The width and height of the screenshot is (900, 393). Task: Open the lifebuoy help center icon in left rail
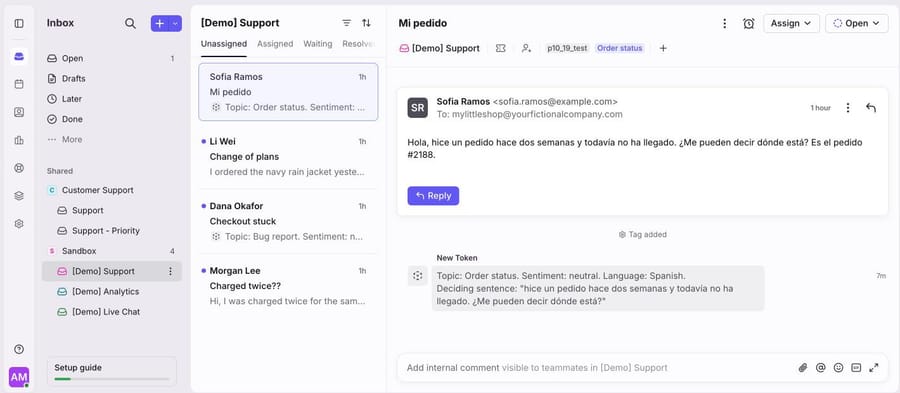coord(19,168)
